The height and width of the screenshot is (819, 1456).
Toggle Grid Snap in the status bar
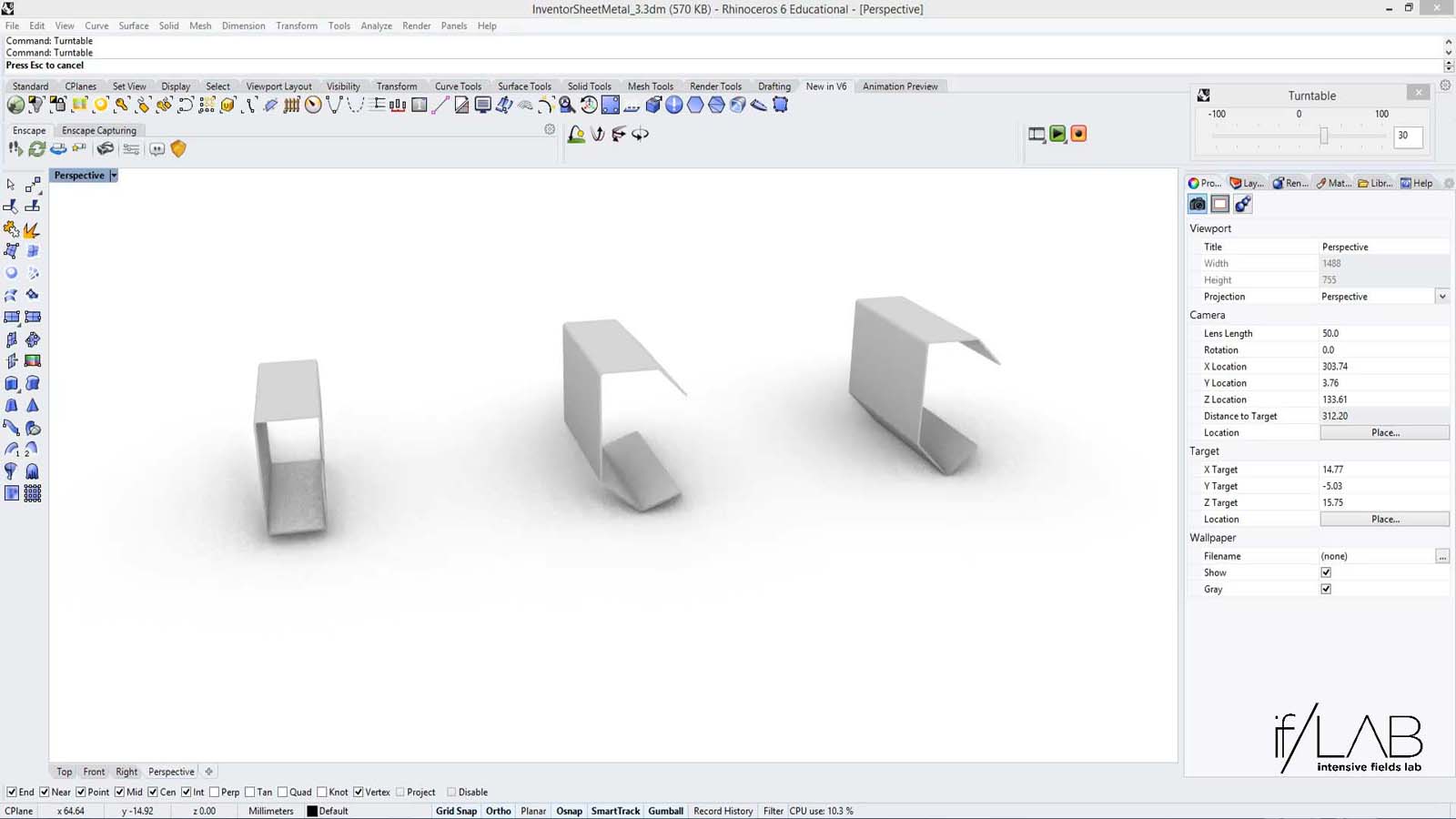coord(456,811)
